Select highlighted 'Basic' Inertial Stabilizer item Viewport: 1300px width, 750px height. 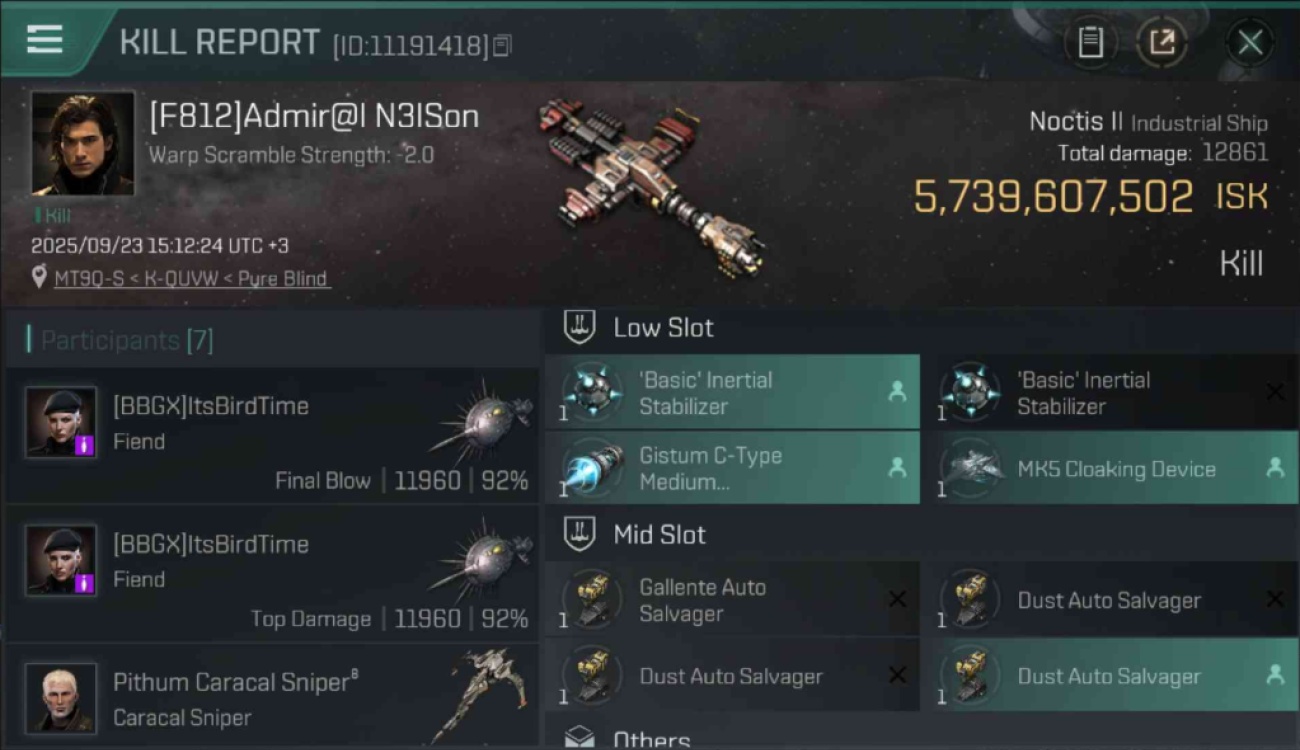(732, 392)
